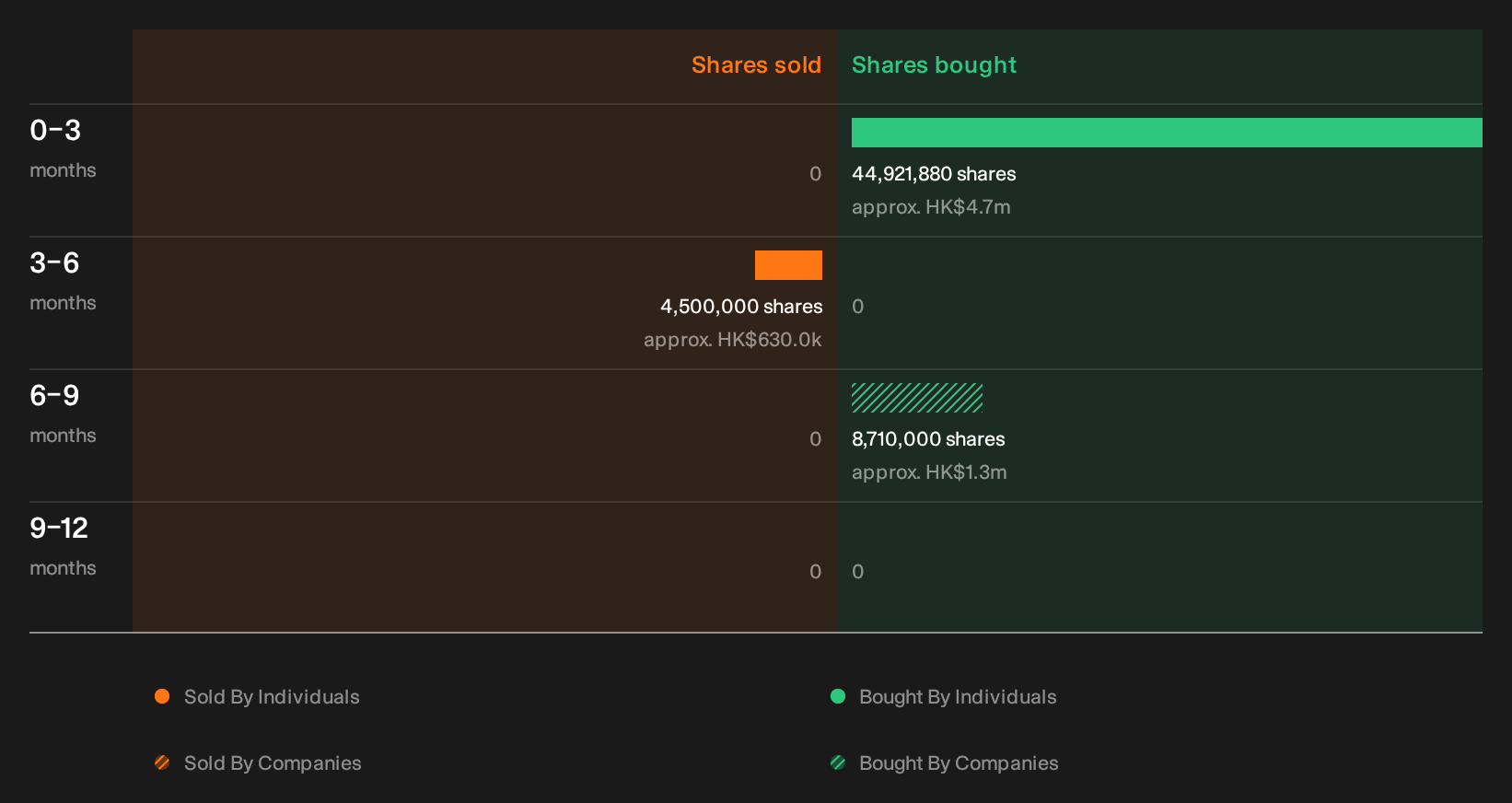This screenshot has width=1512, height=803.
Task: Click the 'Sold By Individuals' legend label
Action: click(272, 697)
